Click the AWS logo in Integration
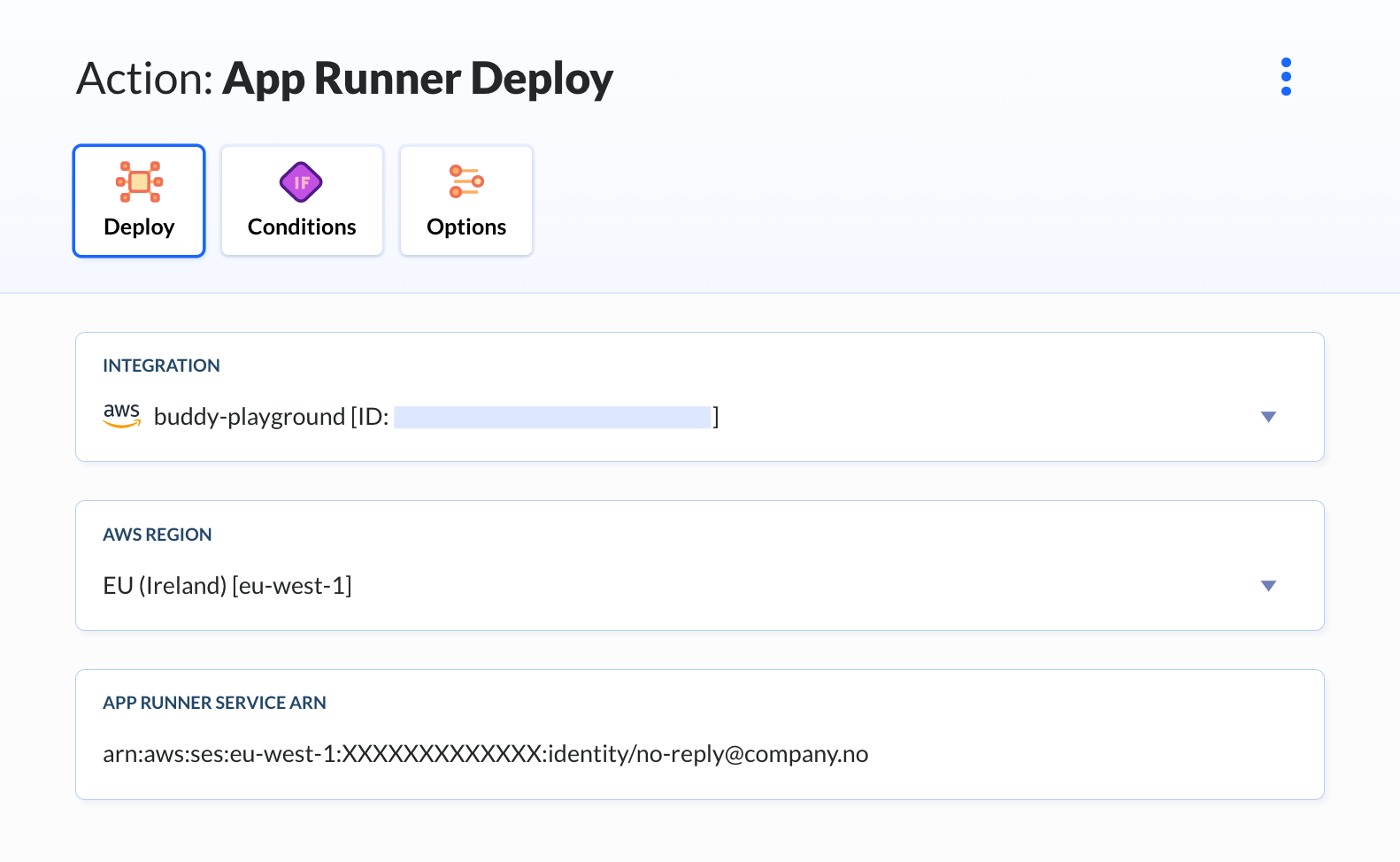 tap(122, 415)
